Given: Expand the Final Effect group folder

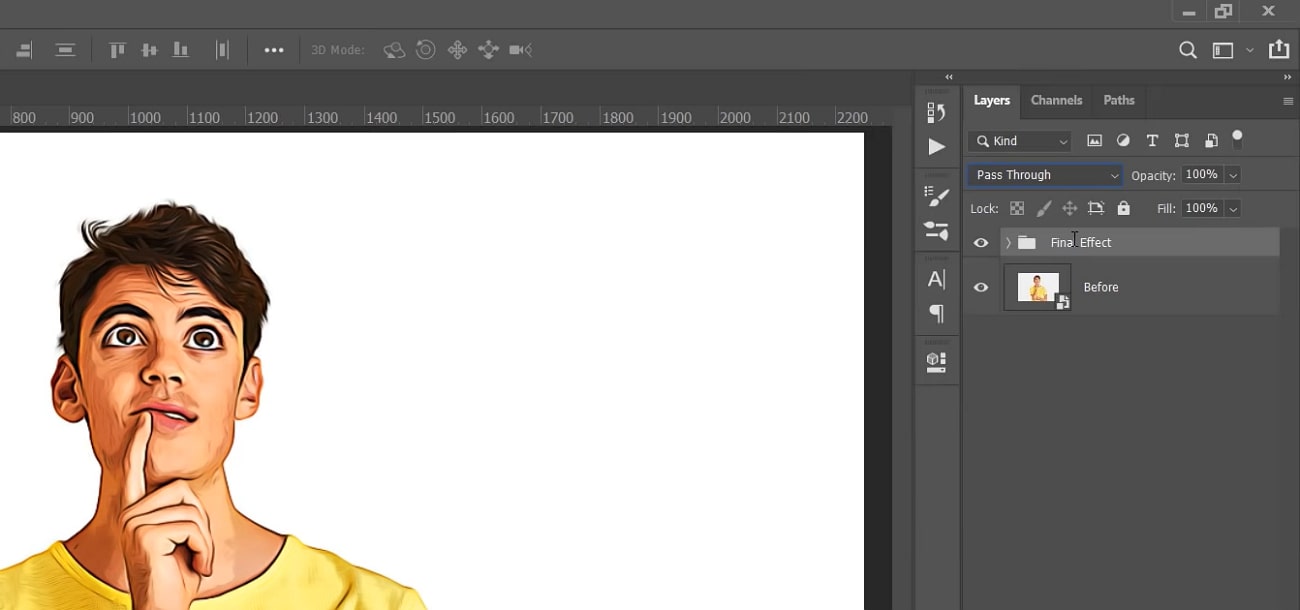Looking at the screenshot, I should point(1008,243).
